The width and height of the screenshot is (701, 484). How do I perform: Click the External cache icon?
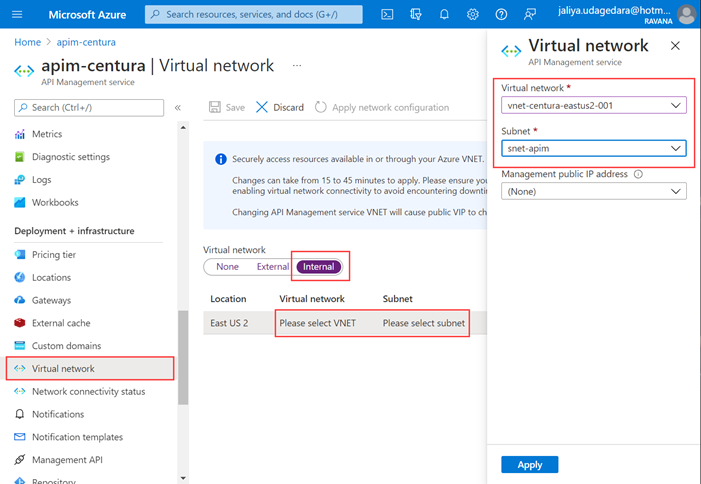click(x=20, y=323)
